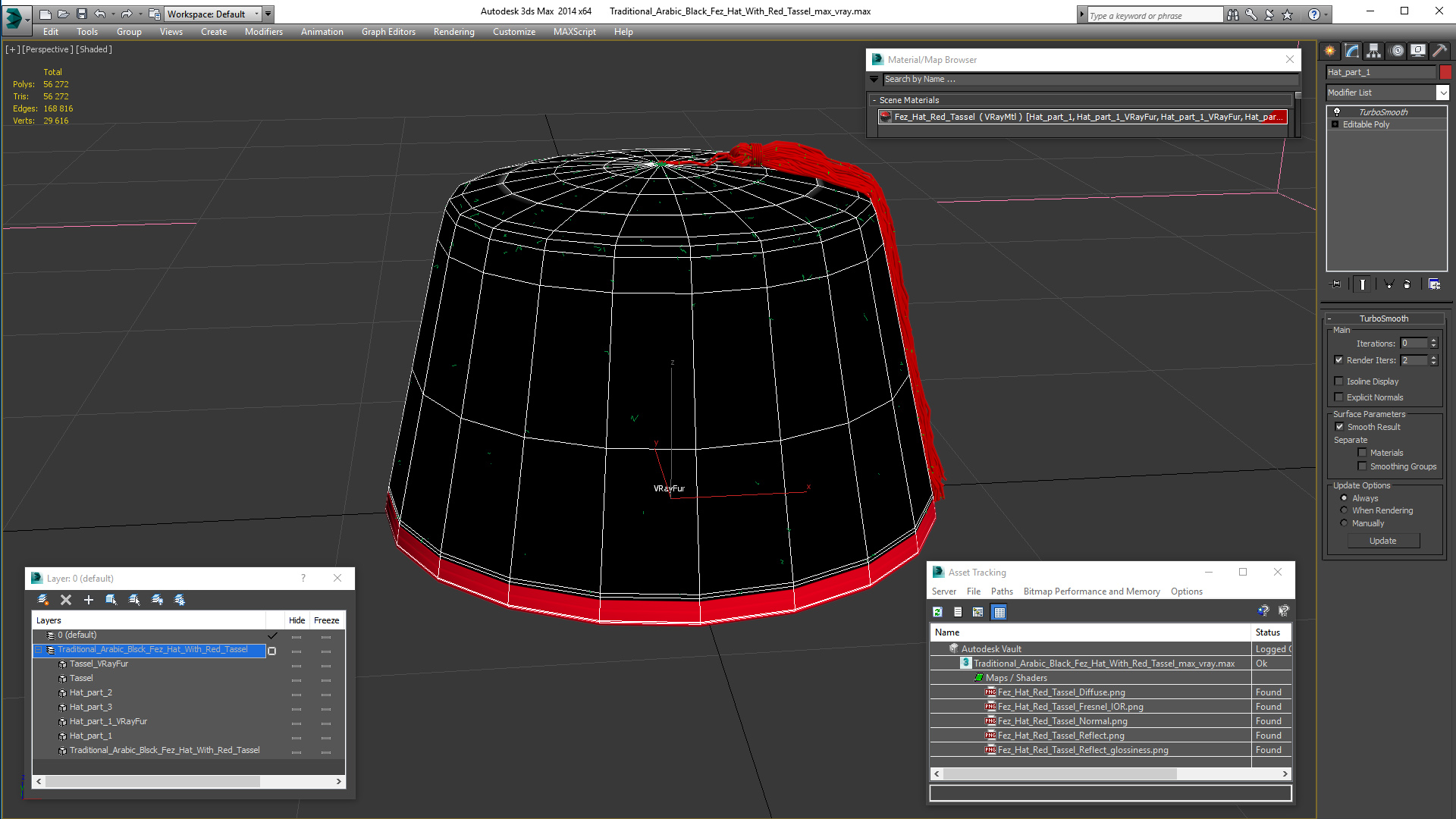1456x819 pixels.
Task: Toggle the Render Iters checkbox
Action: point(1339,360)
